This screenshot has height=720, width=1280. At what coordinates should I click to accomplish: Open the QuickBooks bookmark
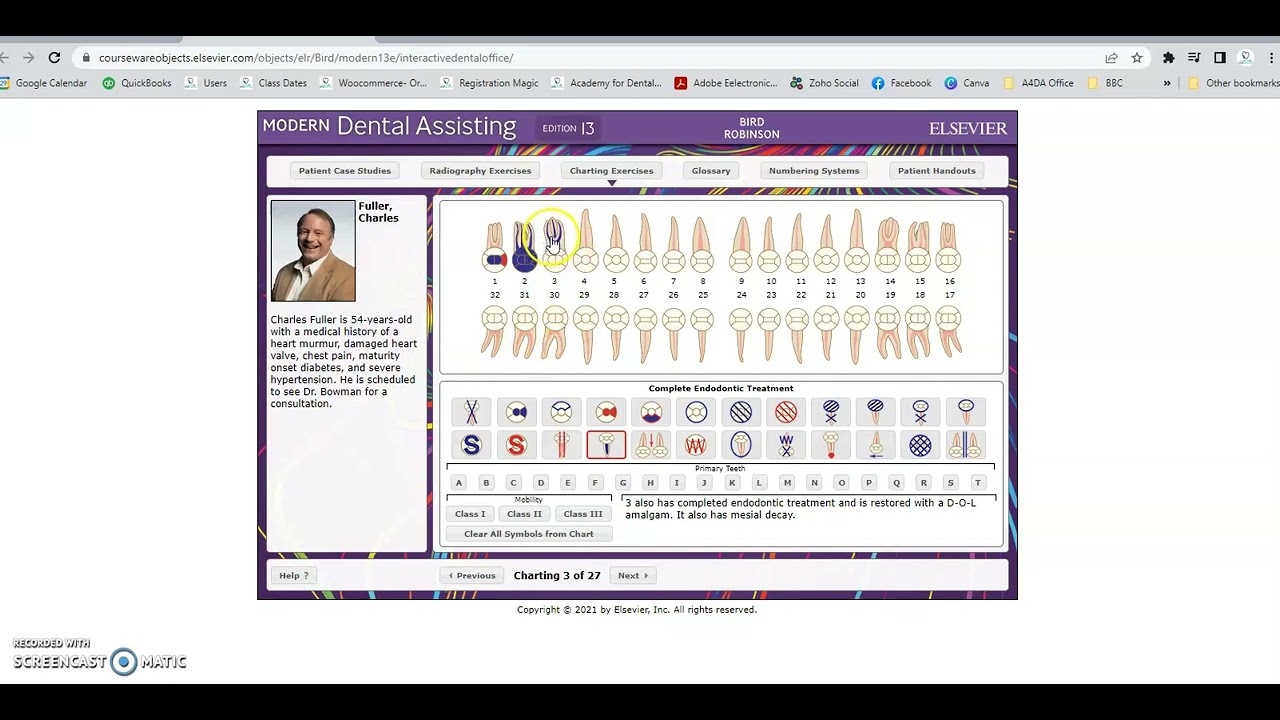coord(137,83)
